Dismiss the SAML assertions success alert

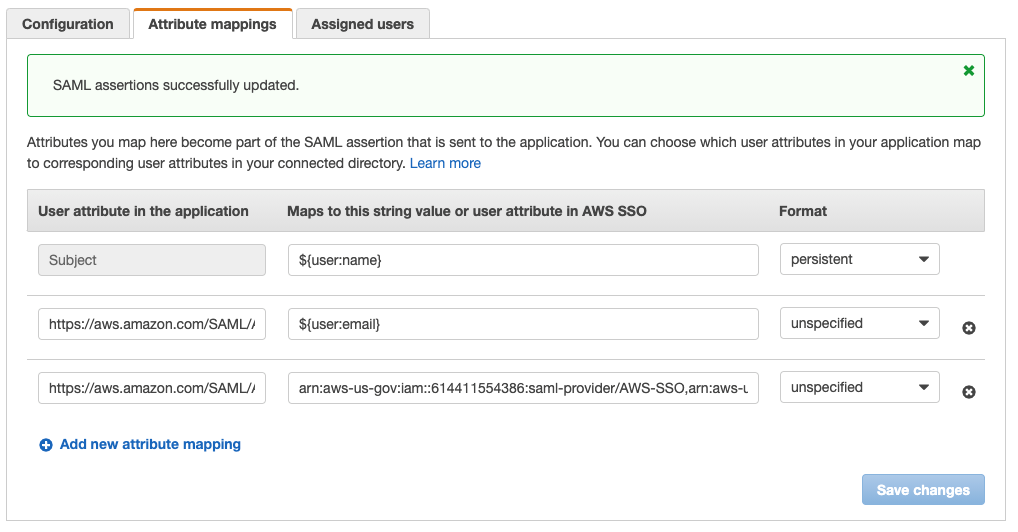[968, 71]
